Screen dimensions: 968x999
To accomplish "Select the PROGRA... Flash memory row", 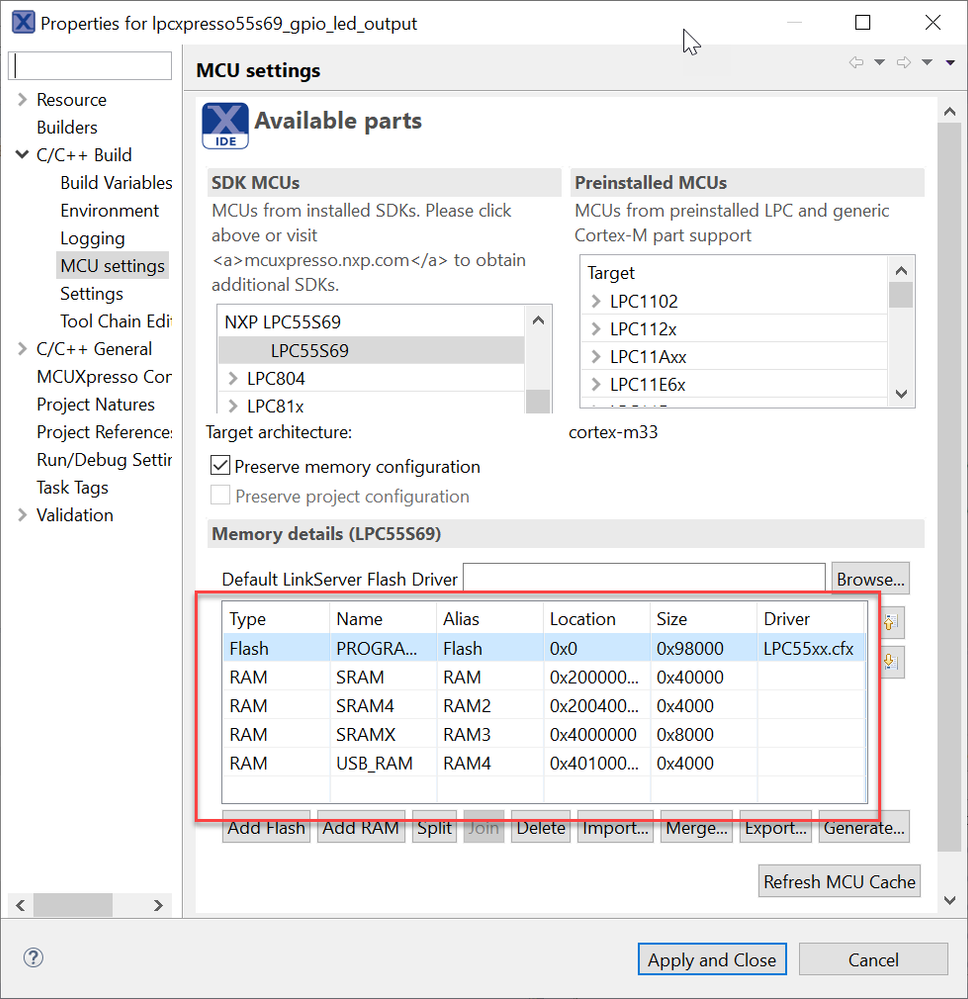I will (x=544, y=648).
